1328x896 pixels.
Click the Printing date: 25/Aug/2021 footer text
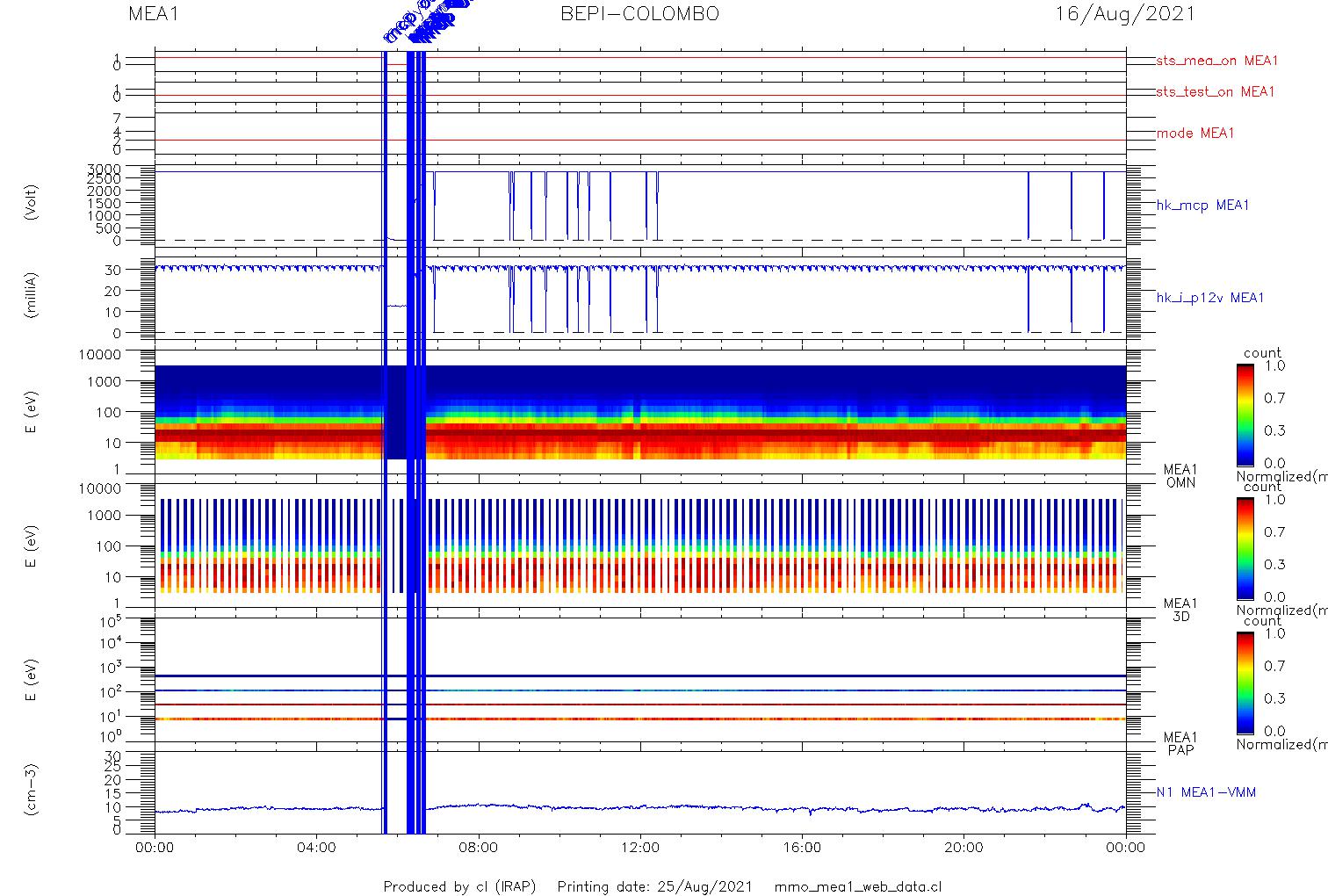(655, 886)
